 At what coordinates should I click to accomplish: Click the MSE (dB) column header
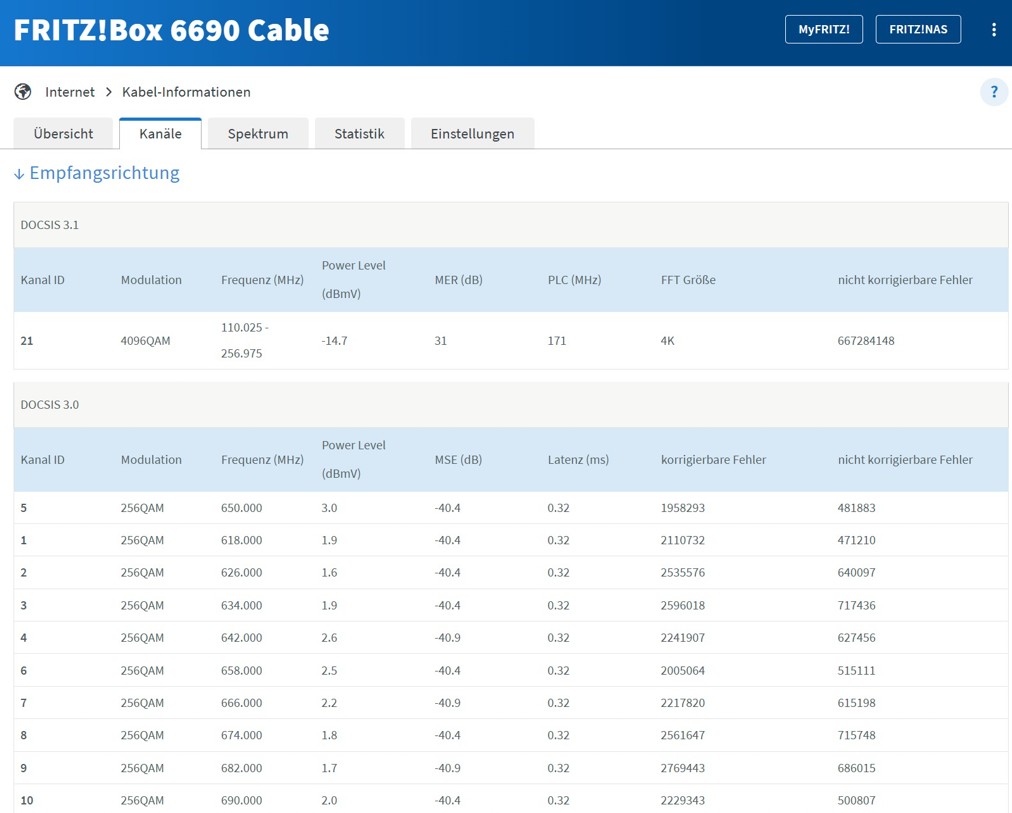[x=458, y=460]
